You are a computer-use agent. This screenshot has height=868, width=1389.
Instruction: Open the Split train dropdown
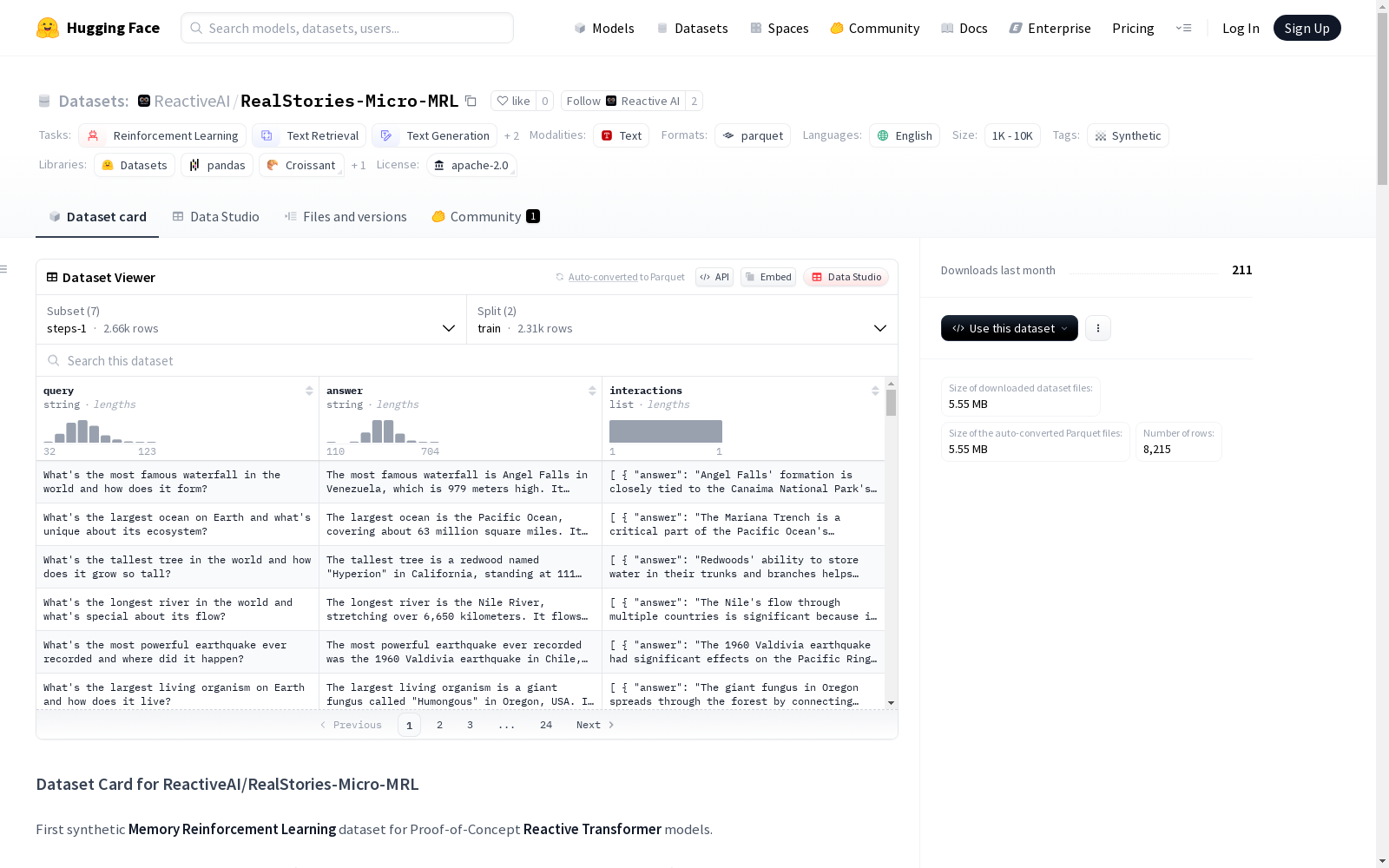[x=681, y=319]
